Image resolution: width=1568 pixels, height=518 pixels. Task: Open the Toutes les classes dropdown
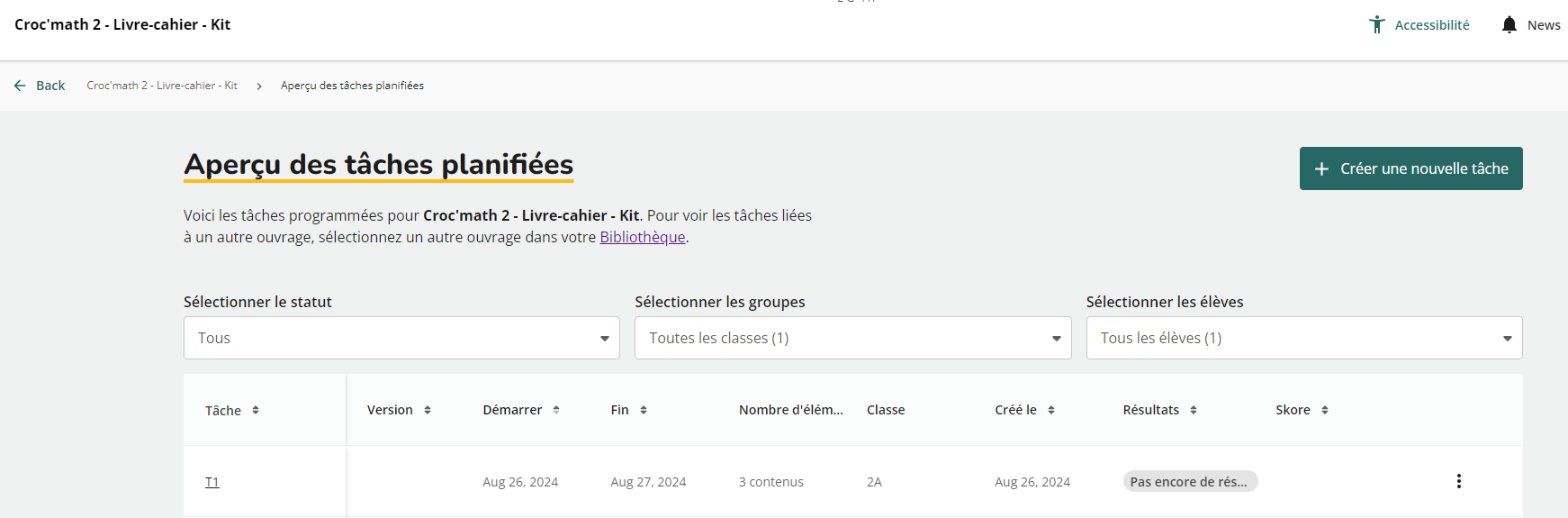coord(853,338)
